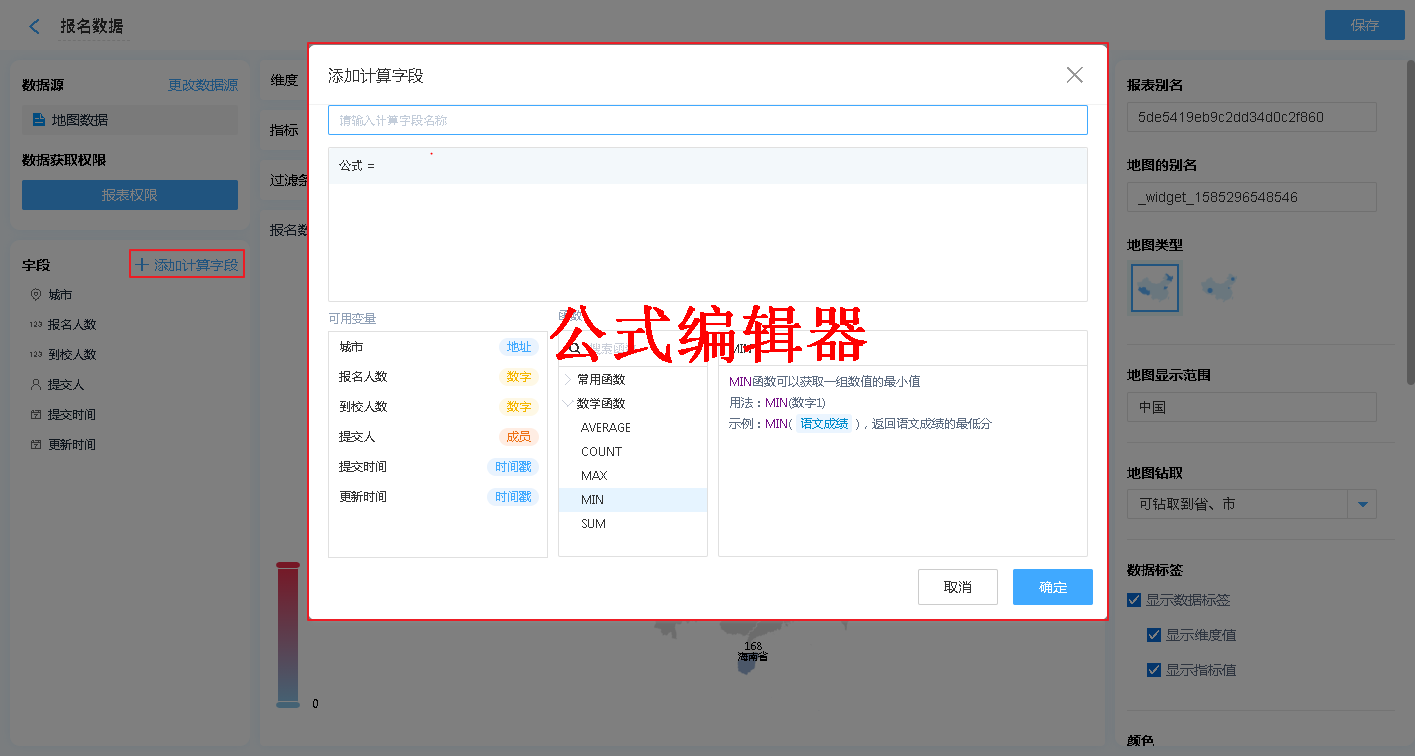Expand the 常用函数 category

pyautogui.click(x=568, y=380)
